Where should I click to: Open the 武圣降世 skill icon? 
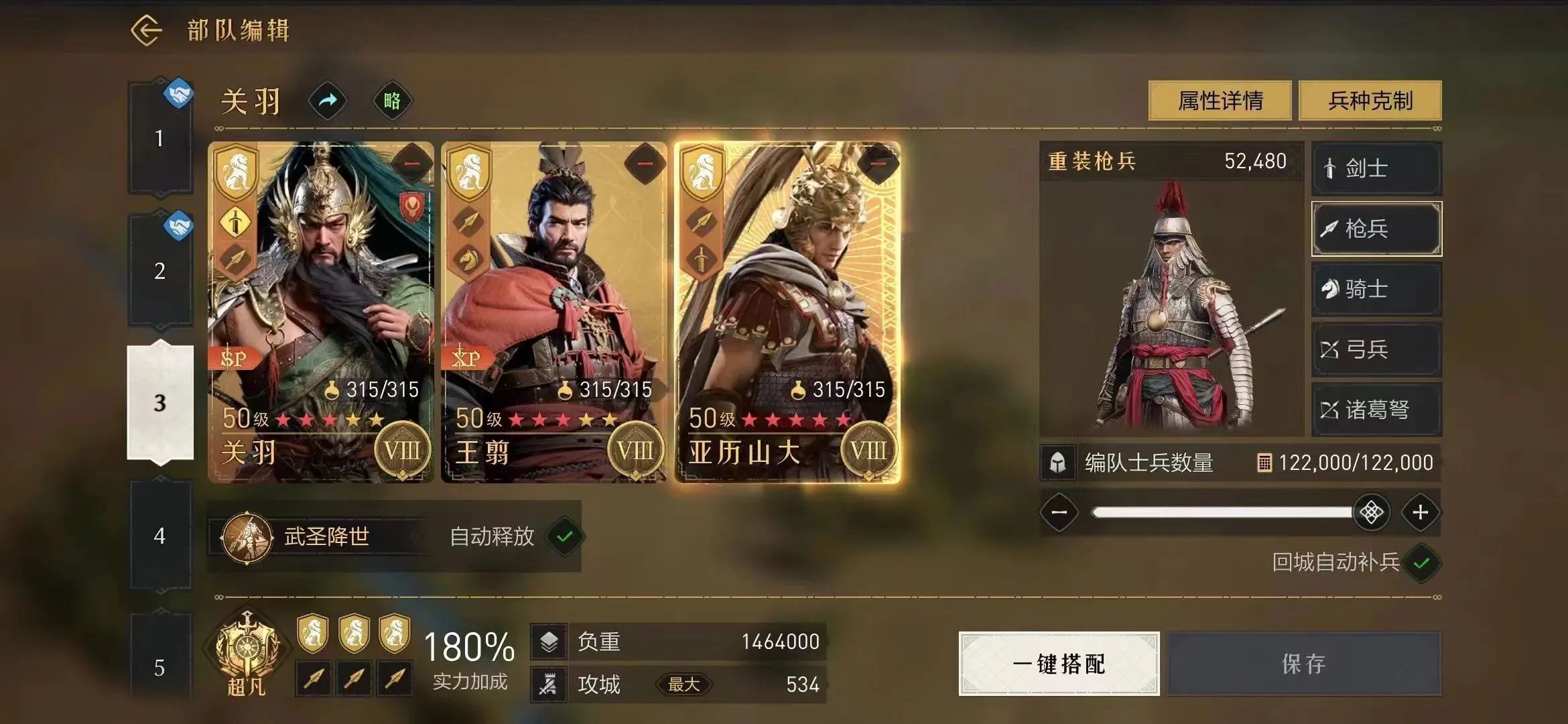[247, 538]
